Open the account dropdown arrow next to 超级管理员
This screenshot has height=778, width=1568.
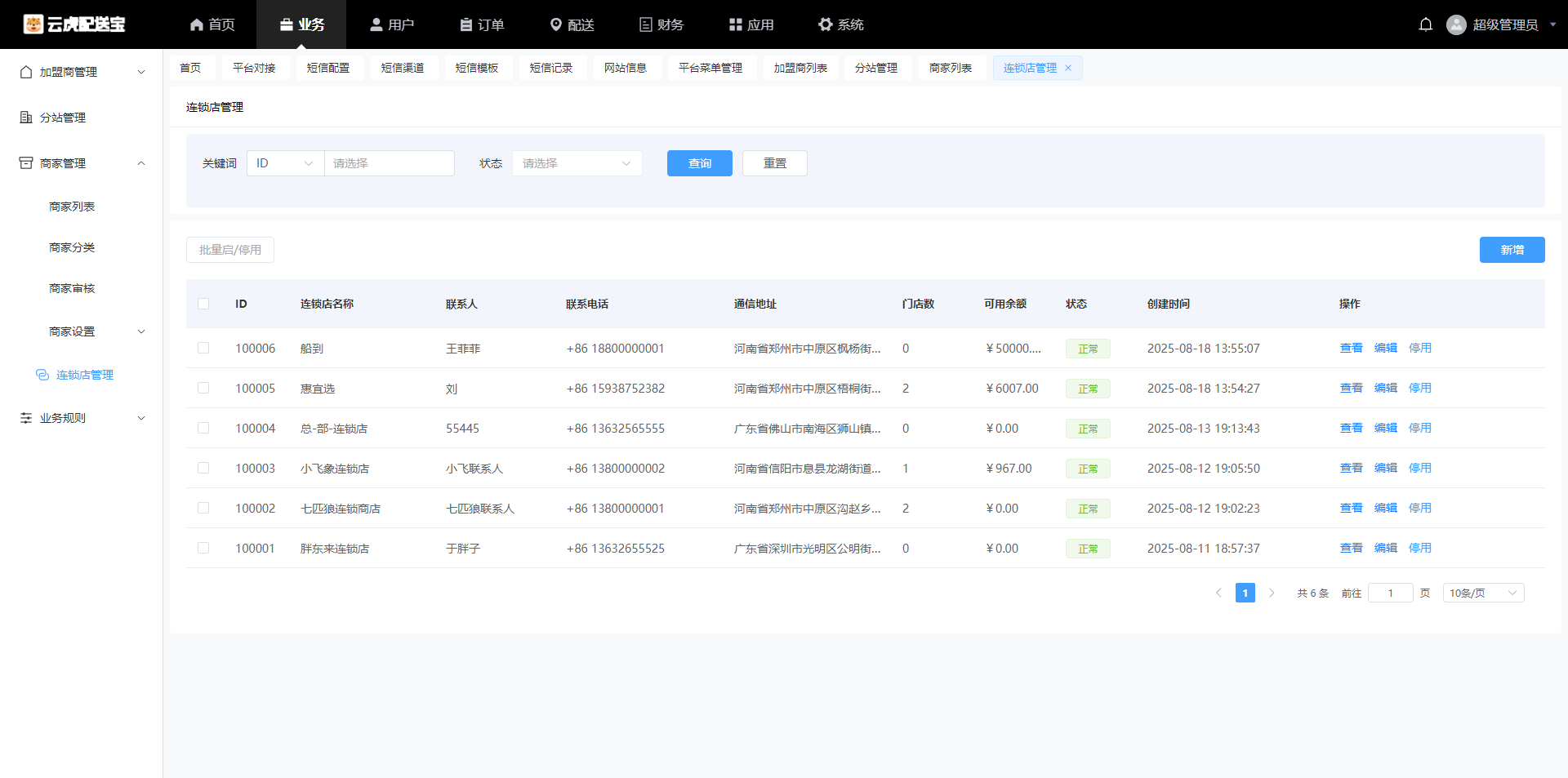pos(1552,24)
